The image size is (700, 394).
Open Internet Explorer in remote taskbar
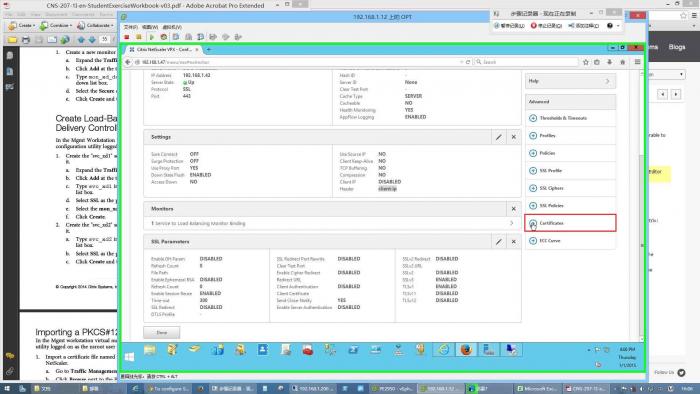443,350
